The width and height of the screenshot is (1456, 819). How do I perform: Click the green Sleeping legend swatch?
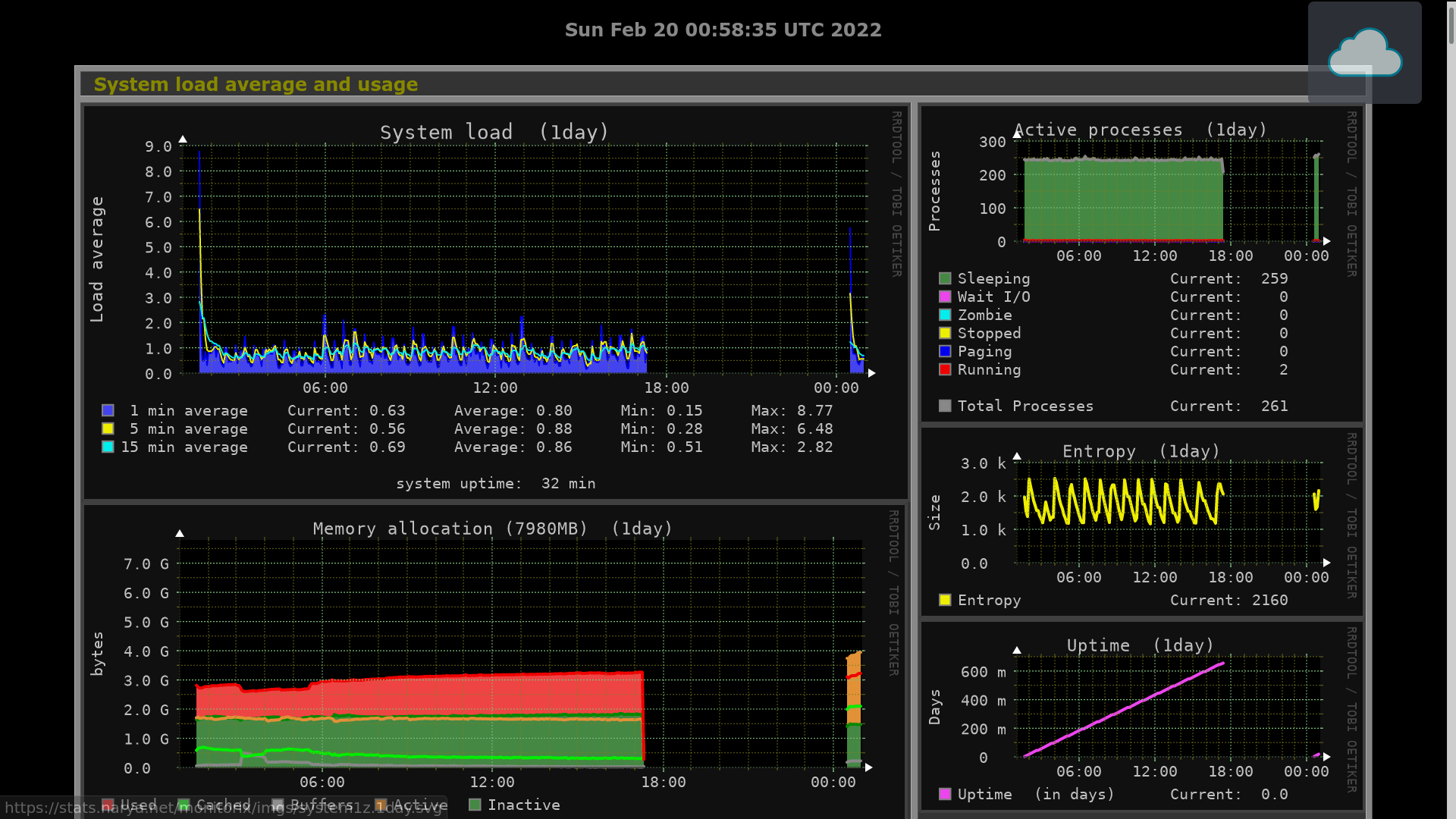tap(945, 278)
